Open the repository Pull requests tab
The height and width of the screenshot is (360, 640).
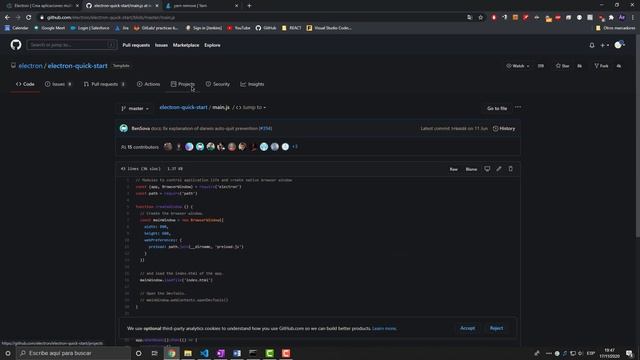click(x=104, y=84)
